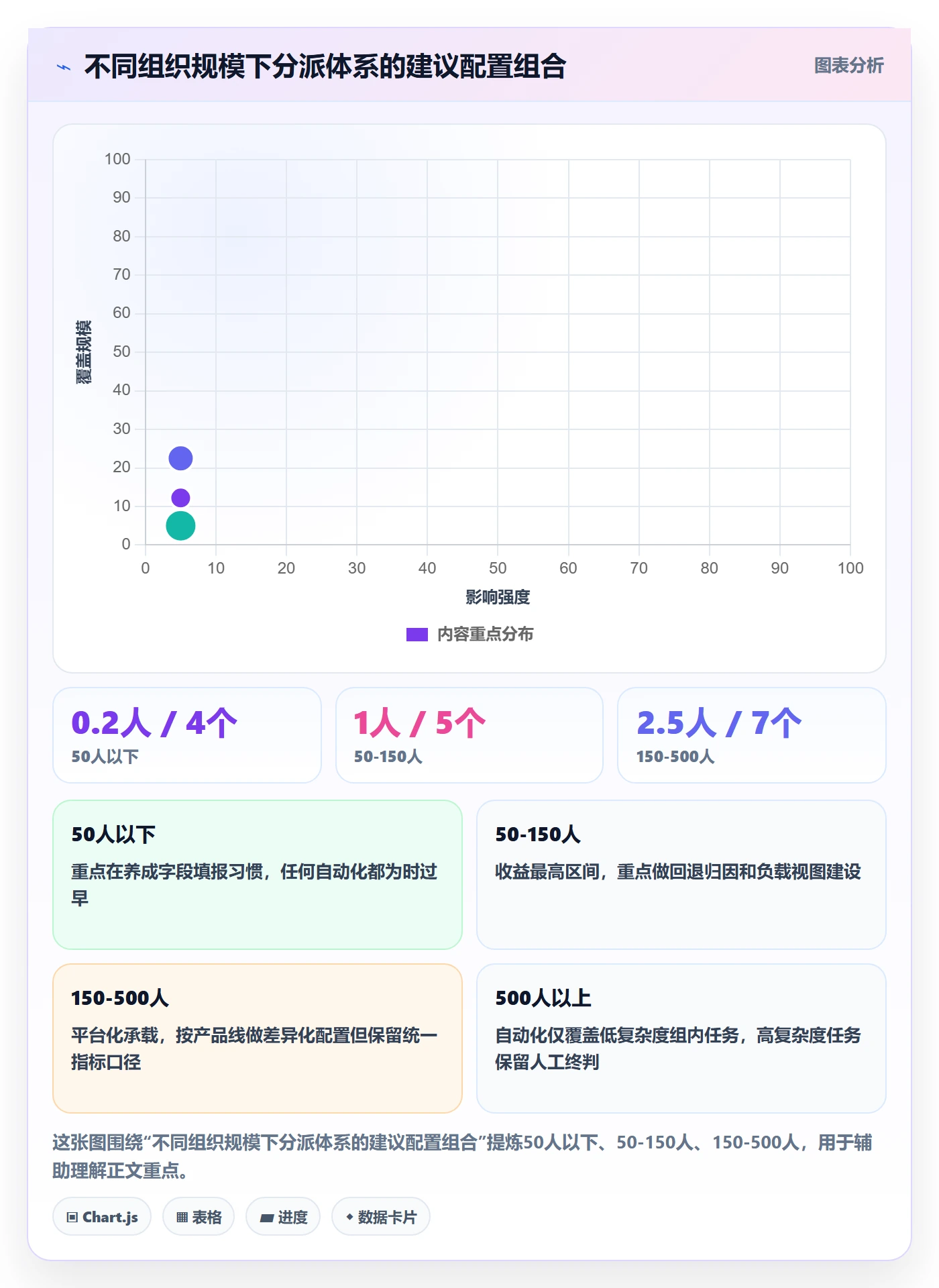Image resolution: width=939 pixels, height=1288 pixels.
Task: Click the 自动化仅覆盖低复杂度组内任务 description text
Action: pyautogui.click(x=678, y=1049)
